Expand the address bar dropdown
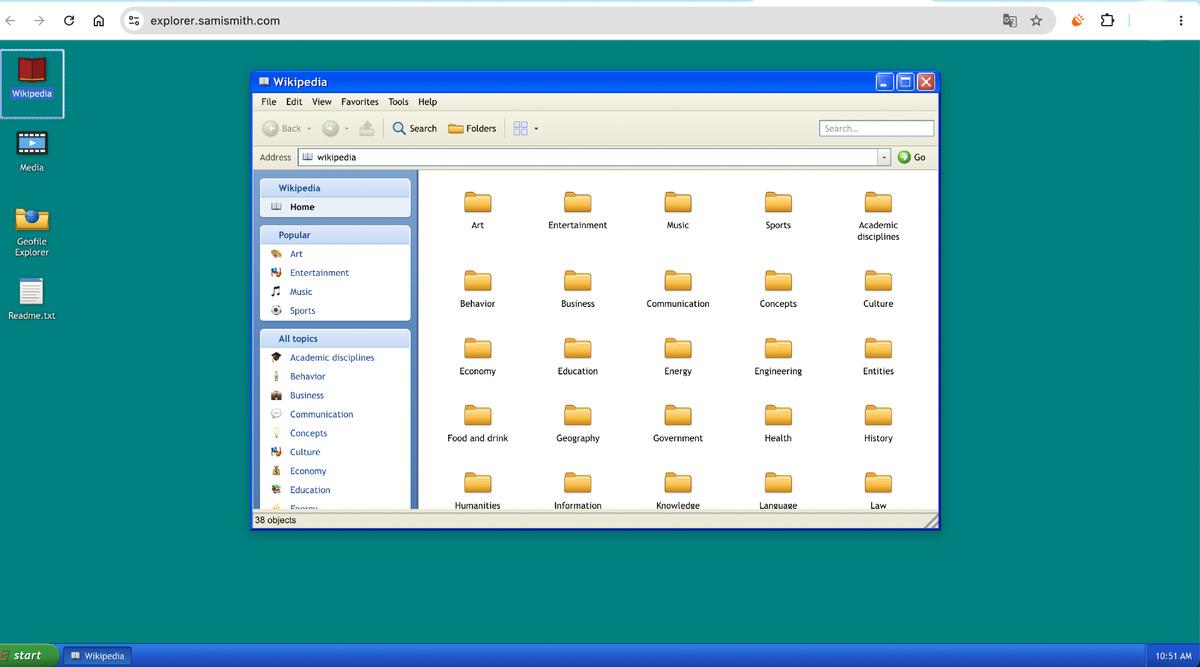The image size is (1200, 667). [x=884, y=157]
